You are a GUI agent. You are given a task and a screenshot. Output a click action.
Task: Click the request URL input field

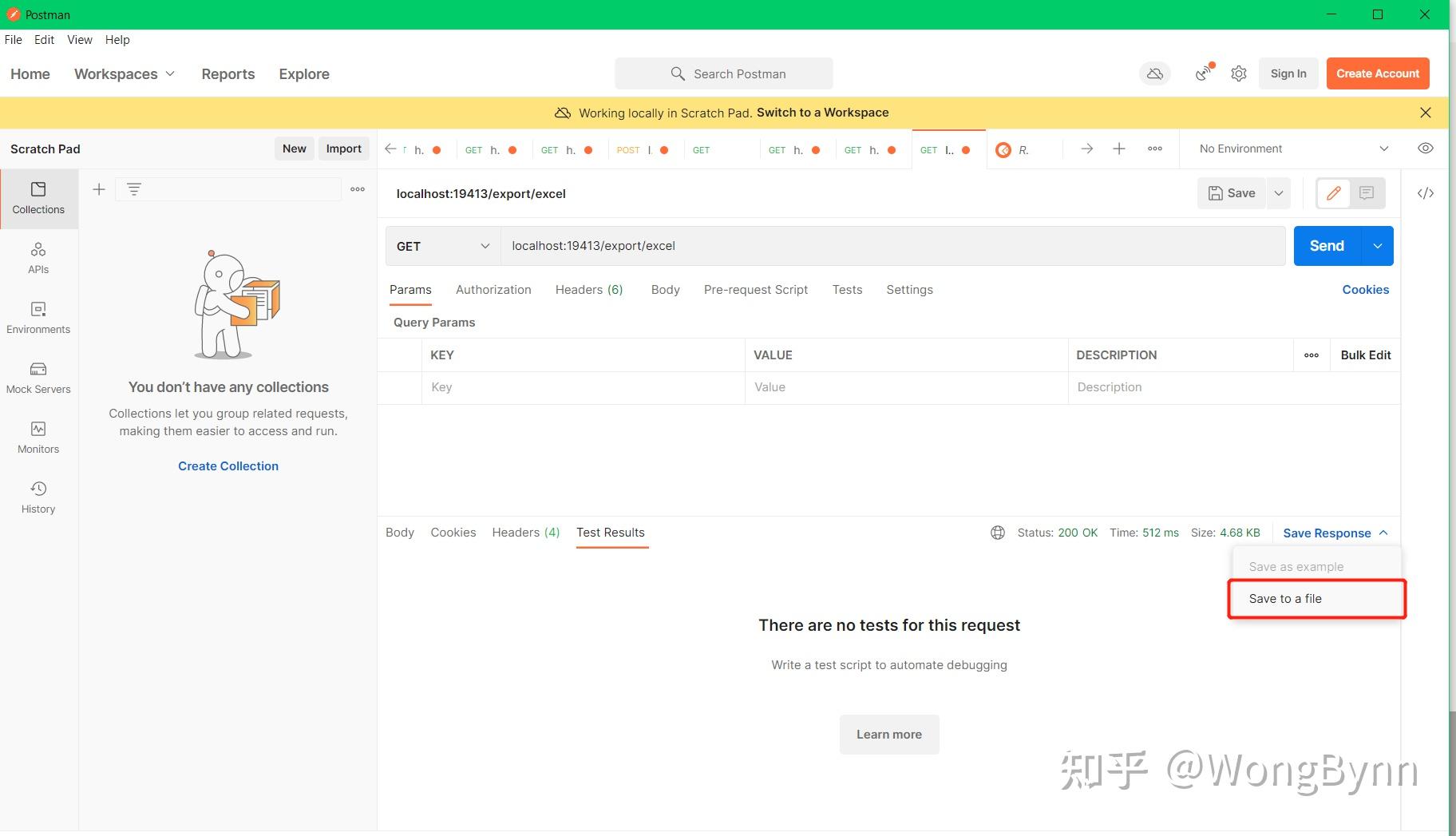(892, 246)
